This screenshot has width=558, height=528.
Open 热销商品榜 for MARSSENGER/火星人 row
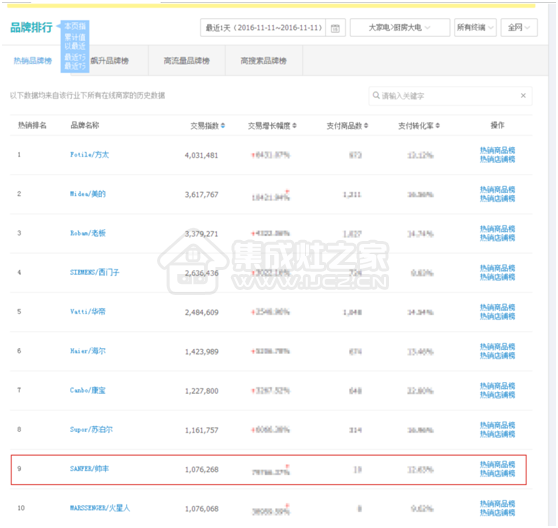point(497,503)
